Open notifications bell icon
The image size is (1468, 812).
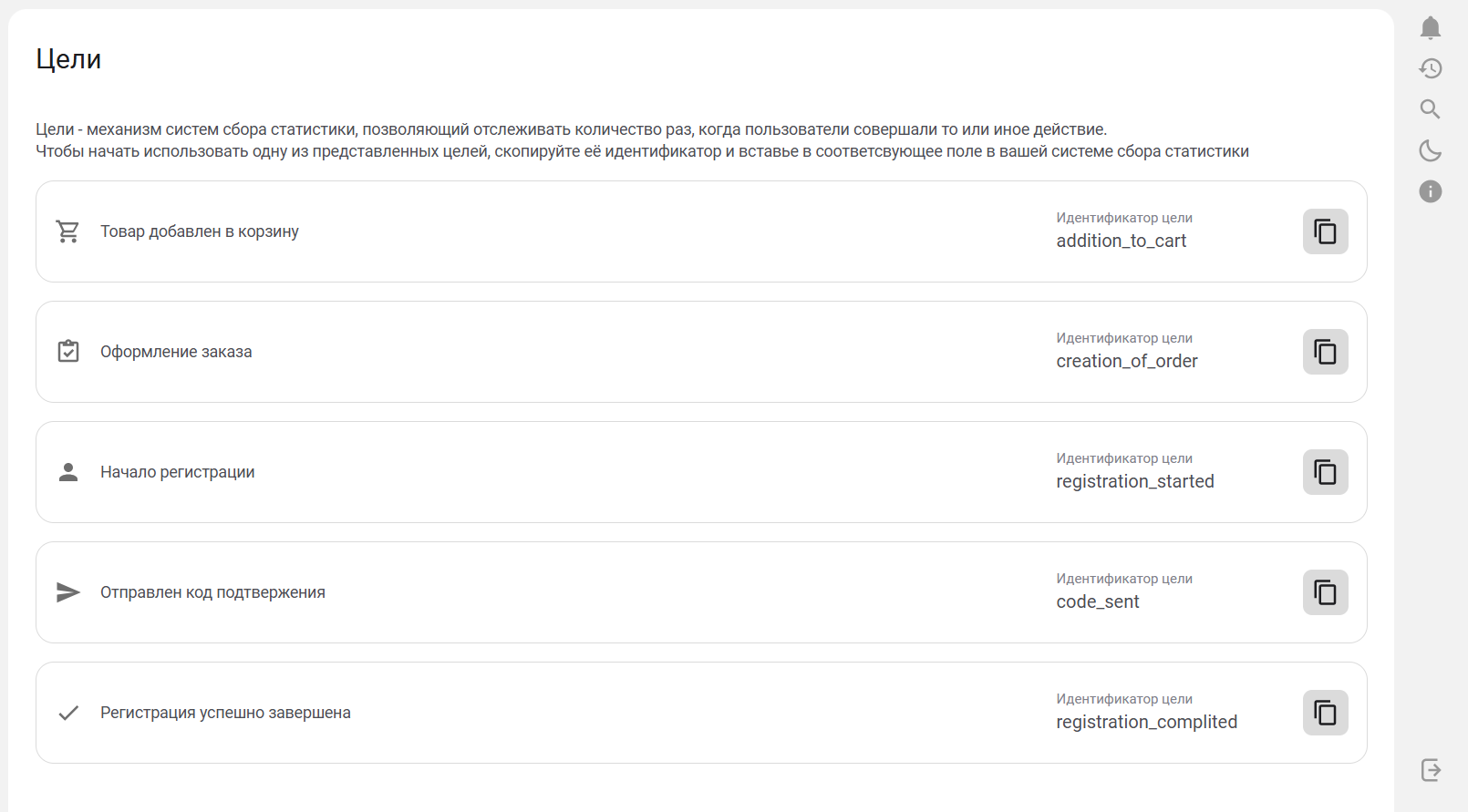tap(1430, 28)
